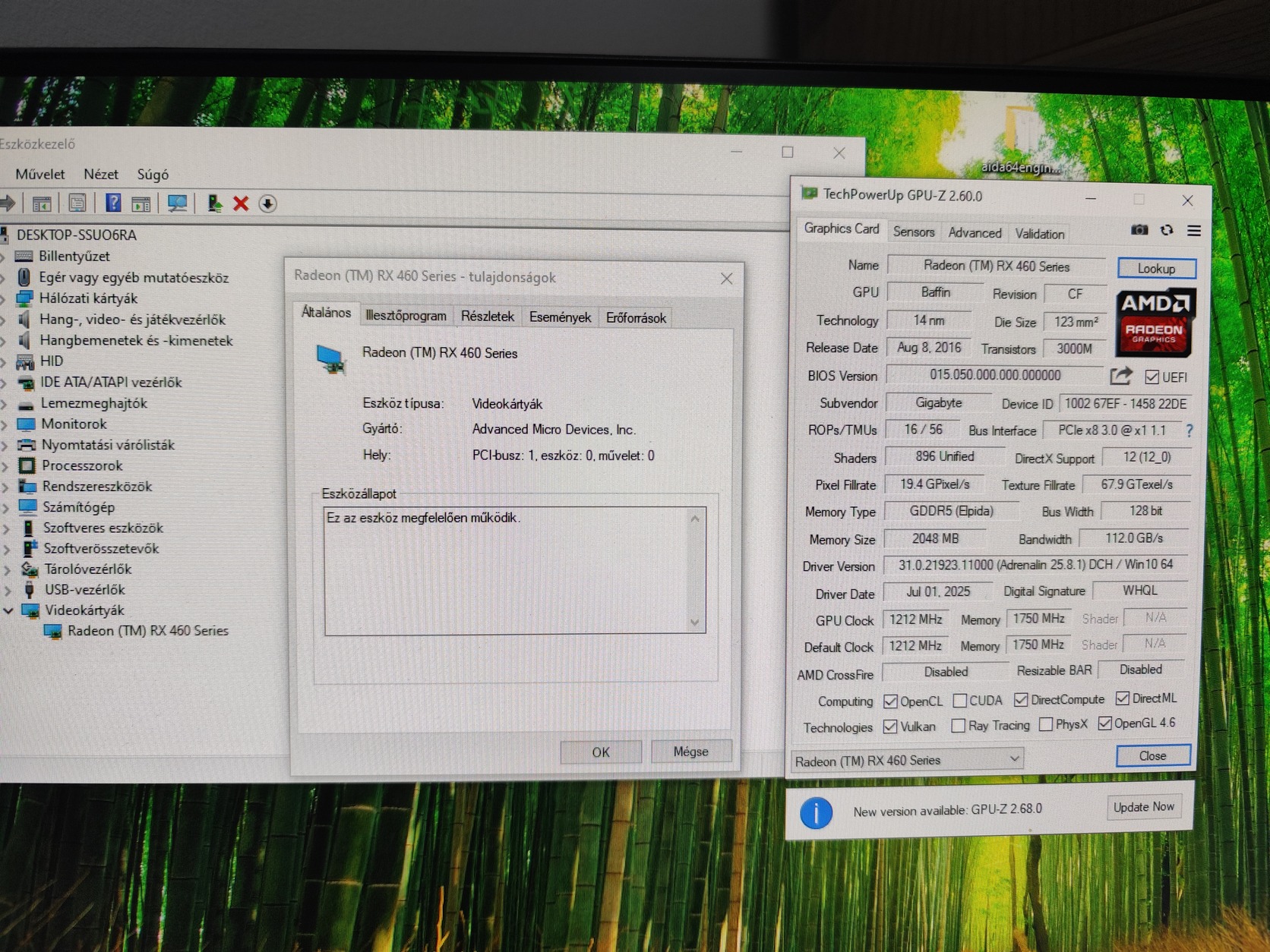This screenshot has width=1270, height=952.
Task: Click the HID device icon
Action: coord(25,361)
